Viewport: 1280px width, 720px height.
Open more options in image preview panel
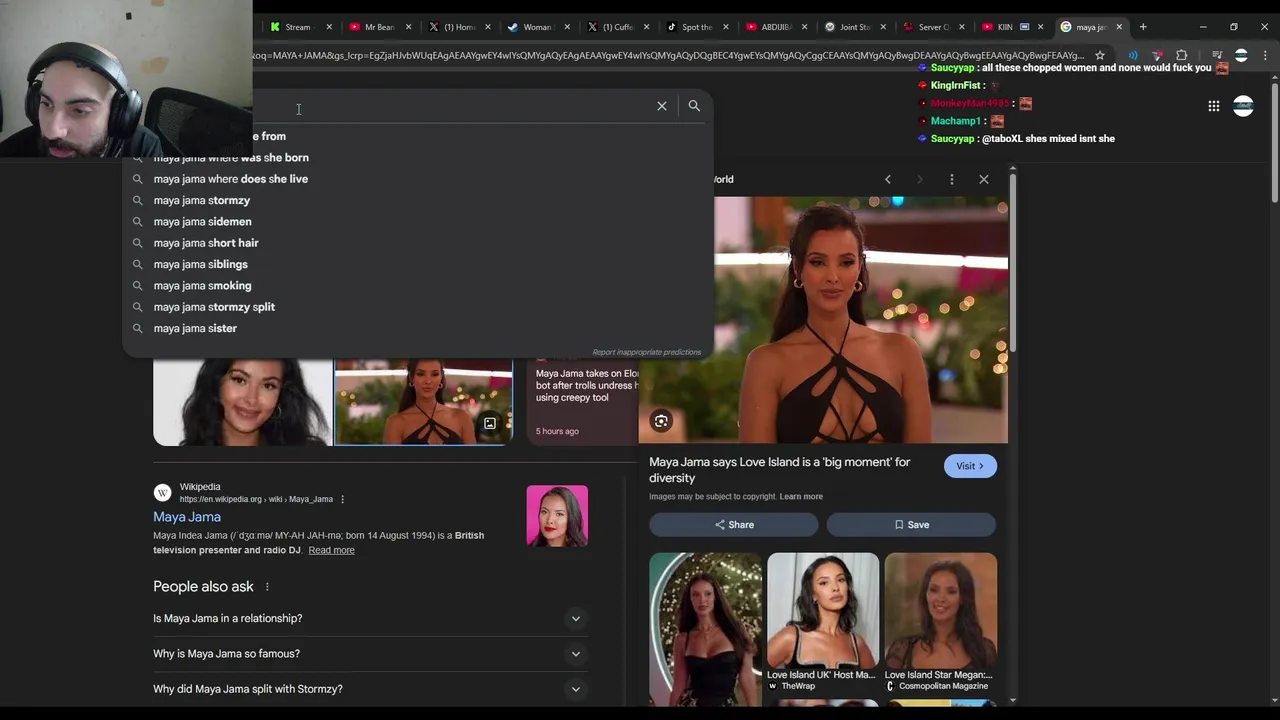pos(952,179)
